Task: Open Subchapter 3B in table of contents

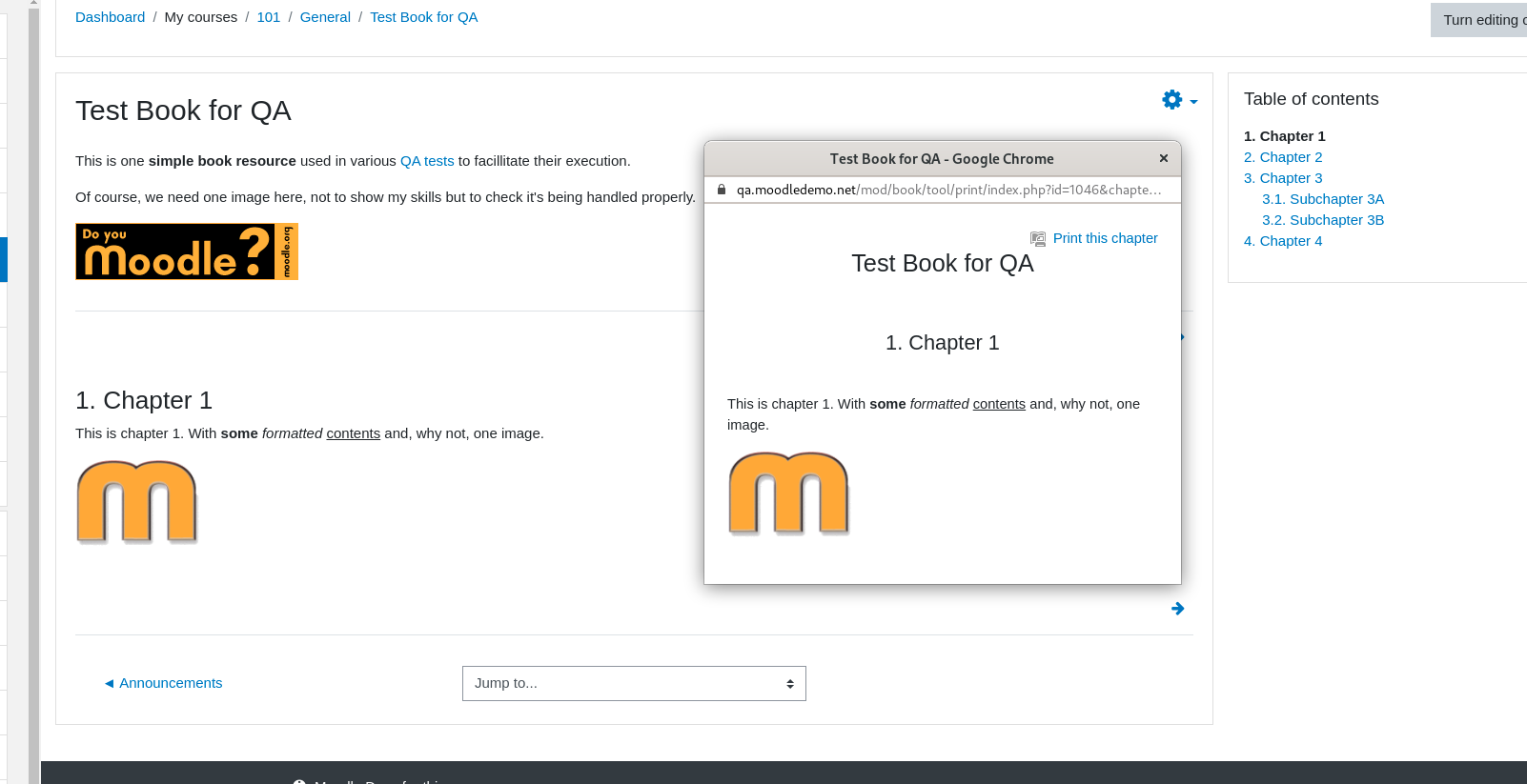Action: [x=1323, y=220]
